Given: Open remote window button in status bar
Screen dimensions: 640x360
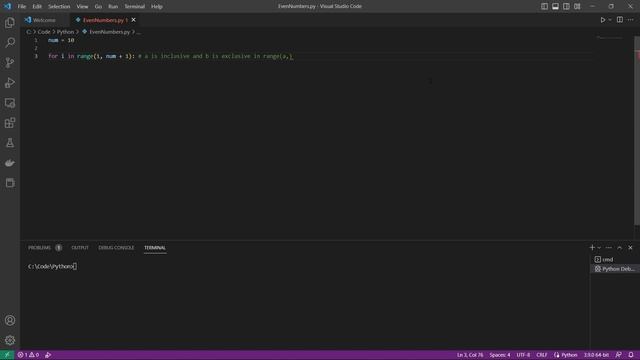Looking at the screenshot, I should pyautogui.click(x=7, y=355).
